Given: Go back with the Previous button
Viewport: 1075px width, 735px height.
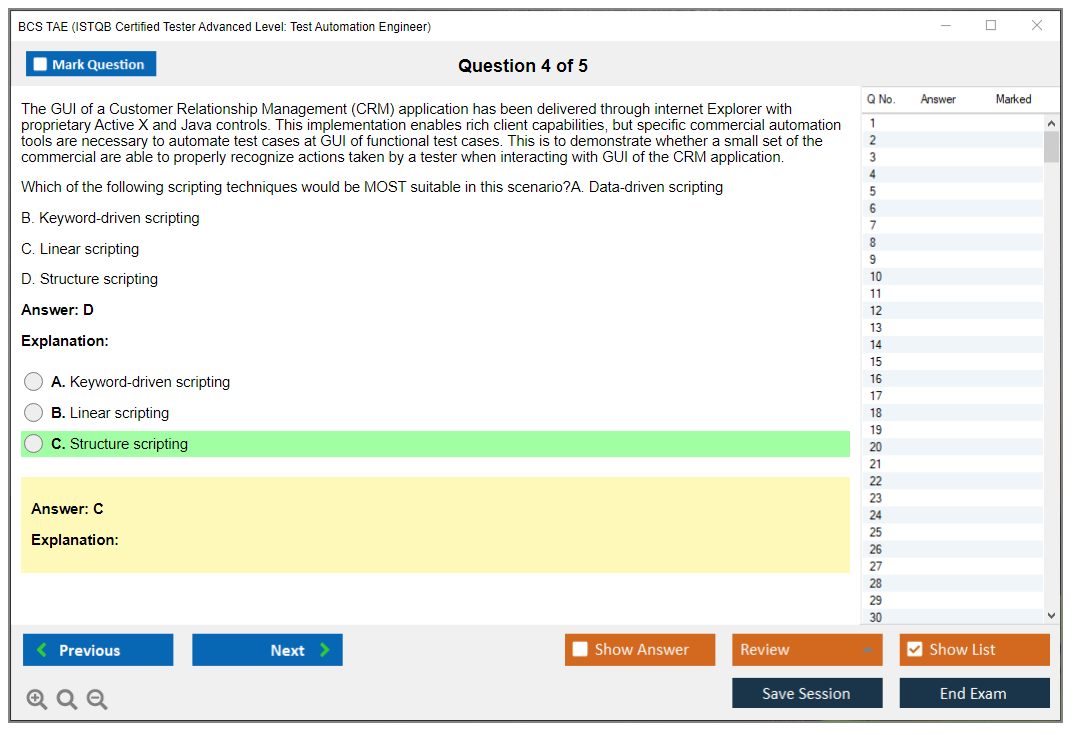Looking at the screenshot, I should (x=98, y=650).
